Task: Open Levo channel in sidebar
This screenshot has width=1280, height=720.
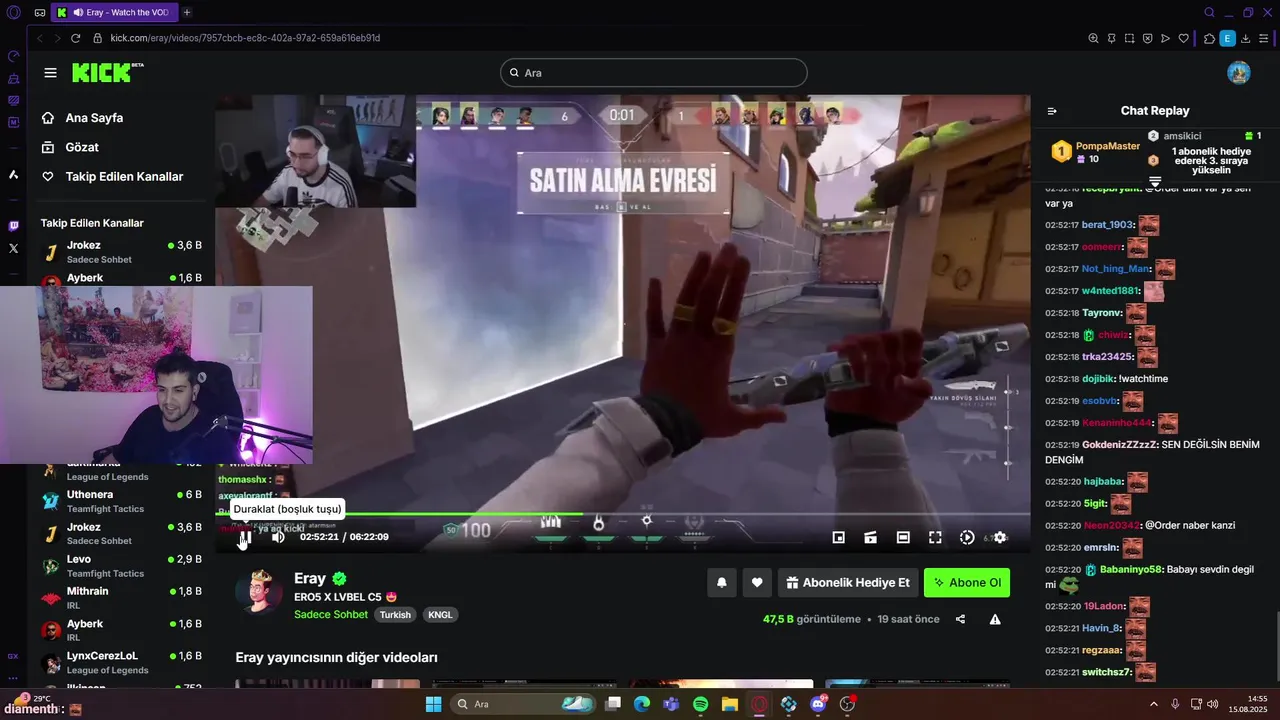Action: pyautogui.click(x=120, y=566)
